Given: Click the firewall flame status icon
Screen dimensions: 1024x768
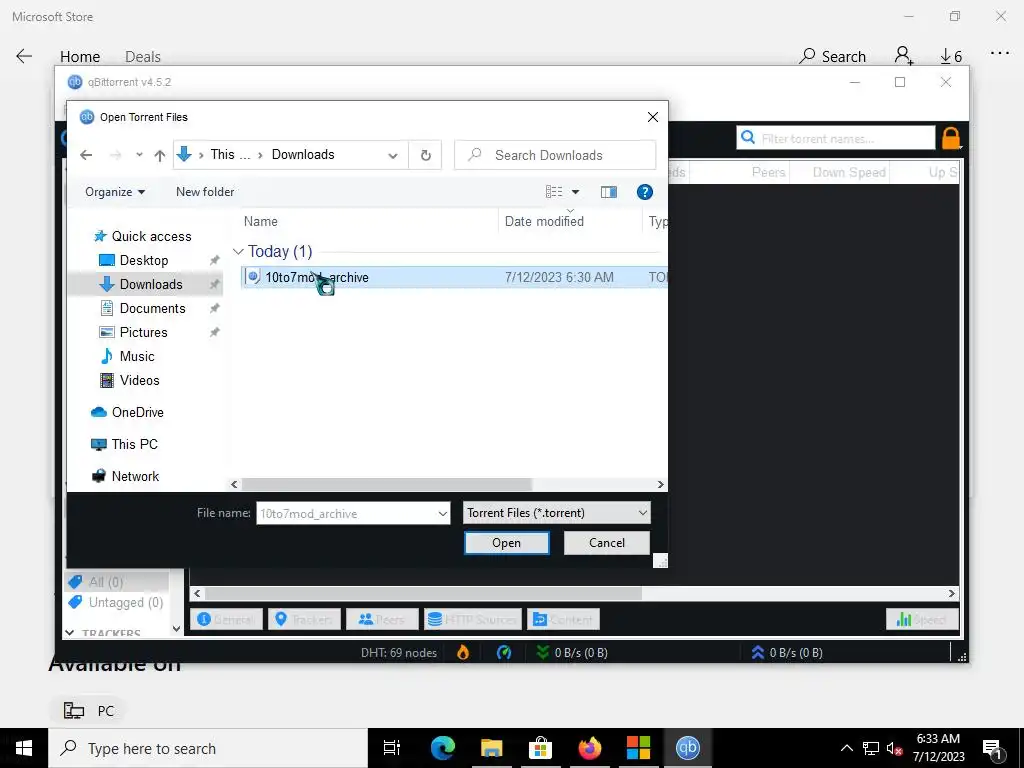Looking at the screenshot, I should 463,652.
